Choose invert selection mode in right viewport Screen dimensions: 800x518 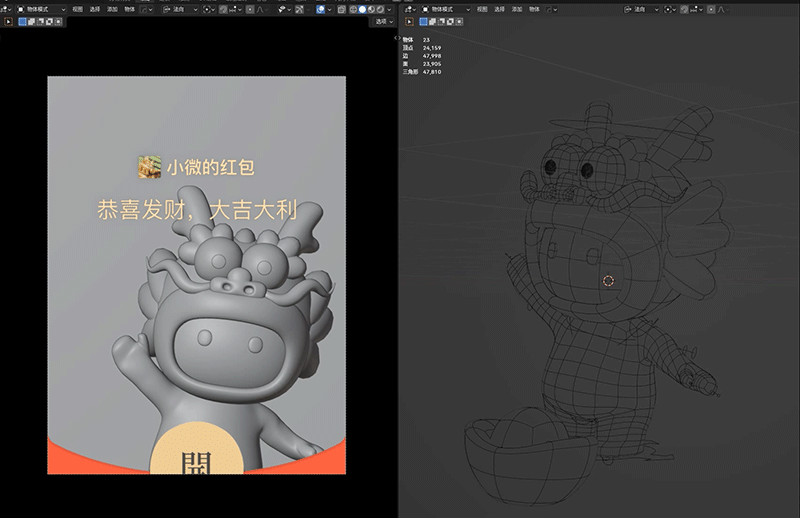(x=450, y=21)
